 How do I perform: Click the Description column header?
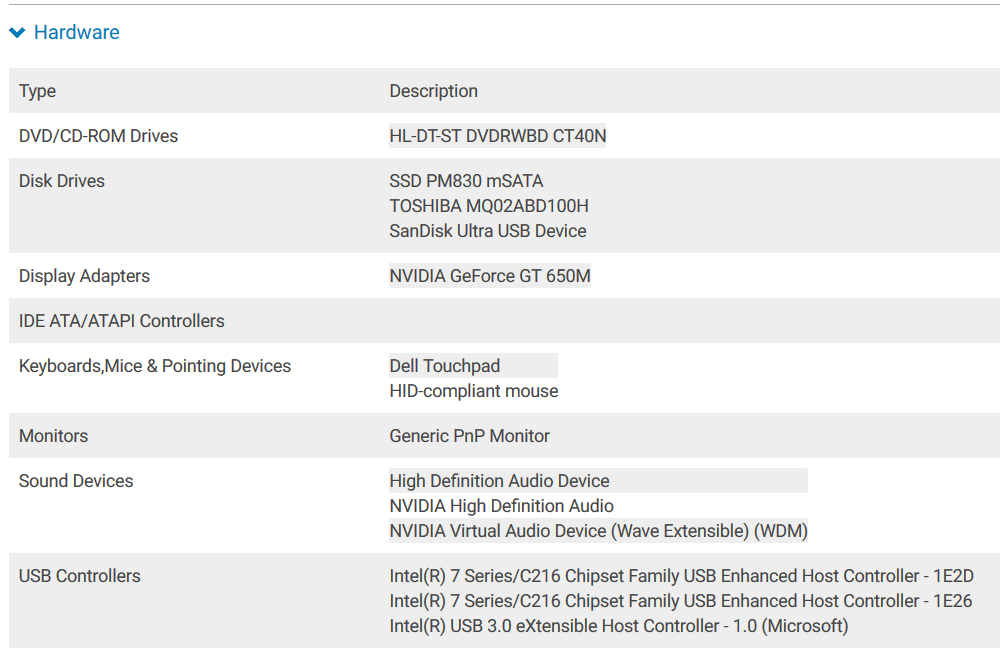pos(433,91)
